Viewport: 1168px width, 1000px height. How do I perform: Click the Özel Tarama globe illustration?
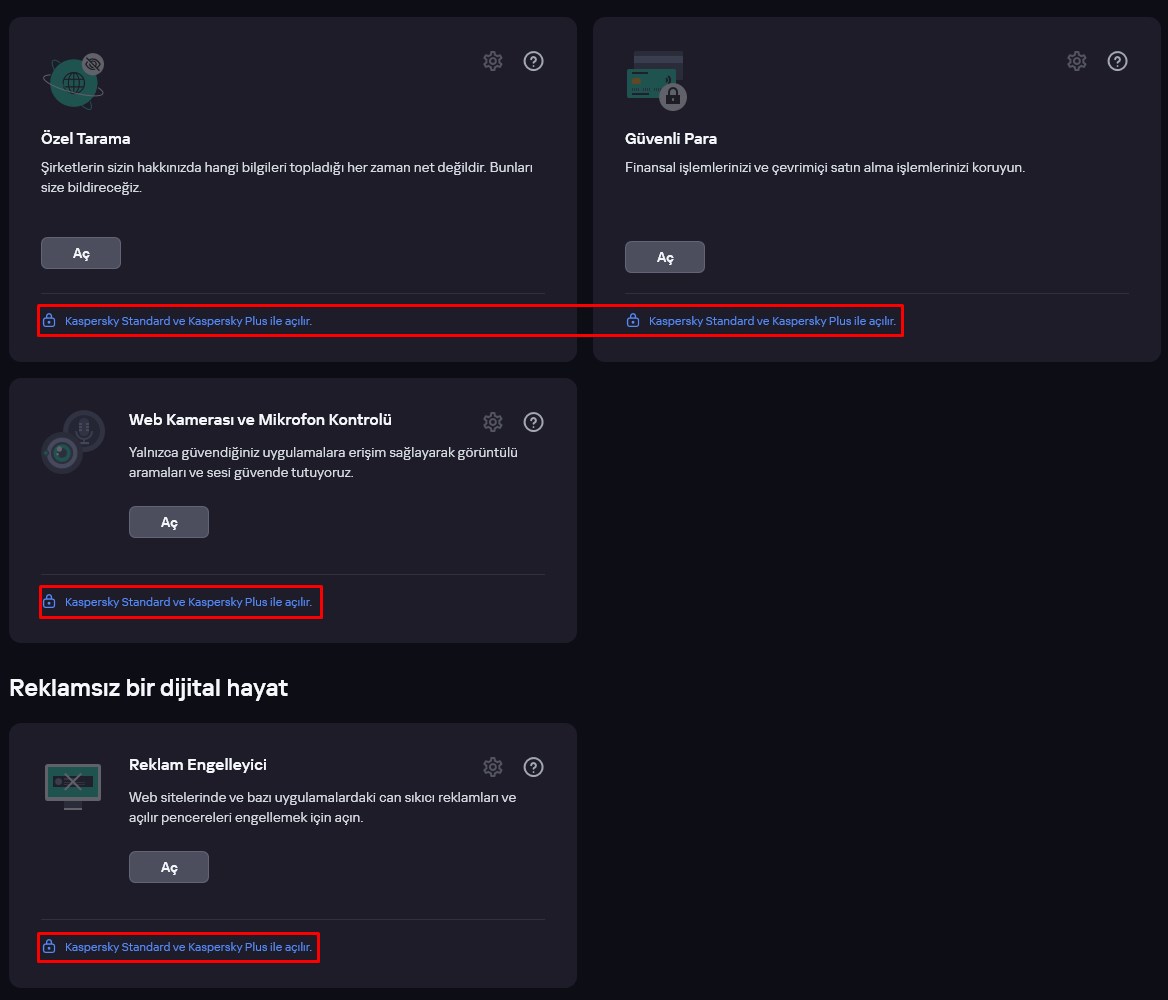click(72, 81)
